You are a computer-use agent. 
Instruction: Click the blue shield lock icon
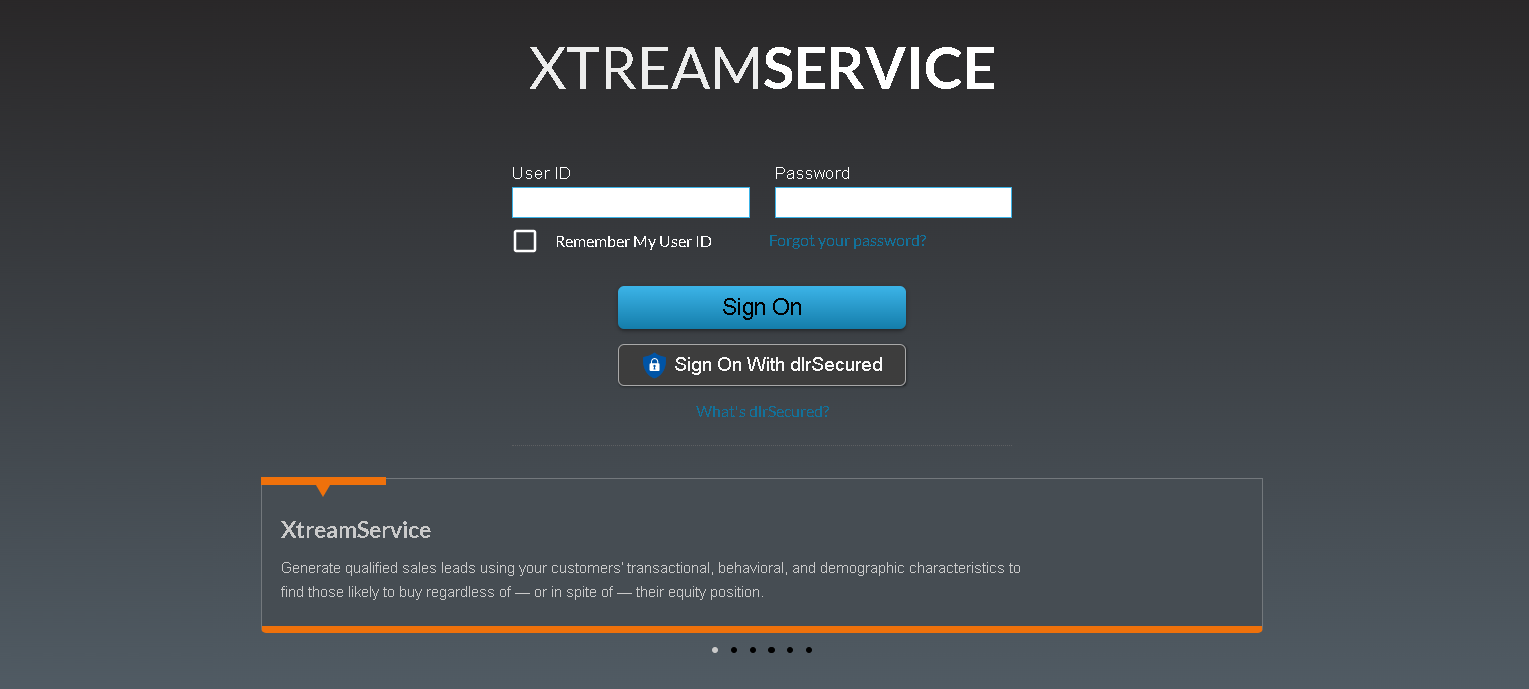point(654,365)
